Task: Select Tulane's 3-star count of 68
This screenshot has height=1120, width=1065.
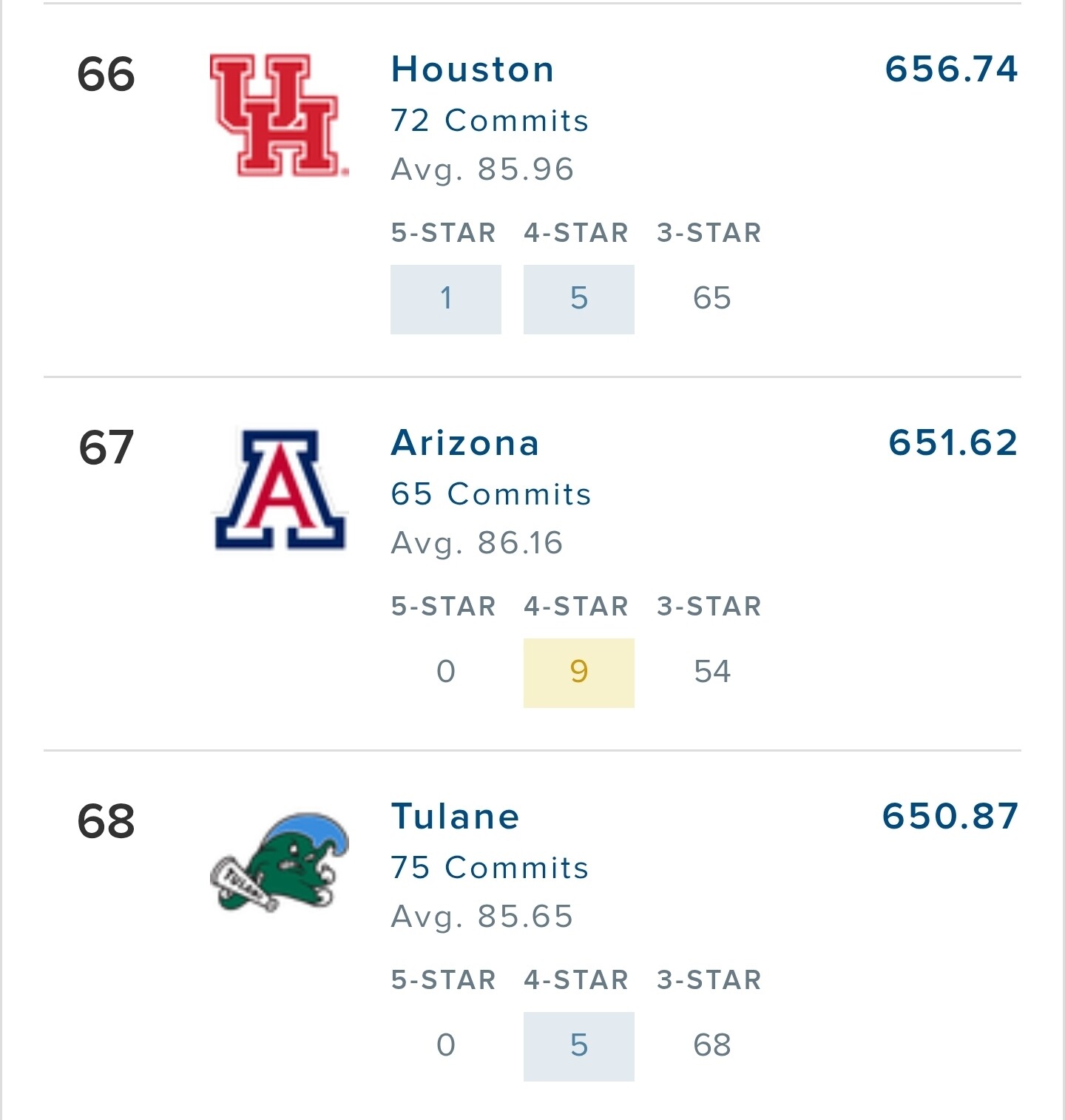Action: 712,1046
